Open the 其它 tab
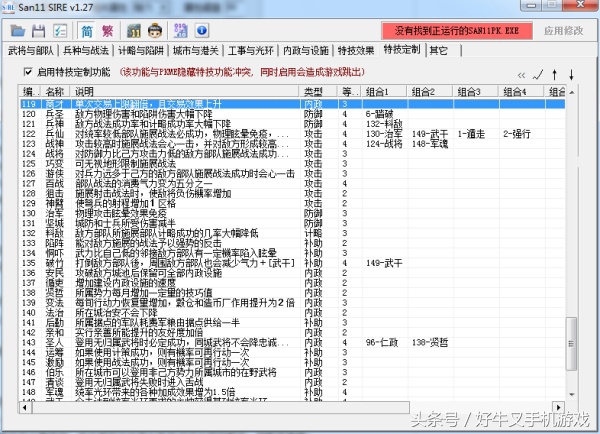Viewport: 600px width, 434px height. [x=439, y=50]
